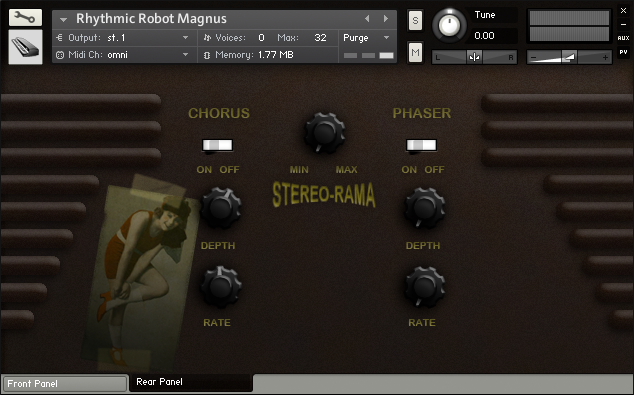Click the volume minus button
The image size is (634, 395).
pos(534,58)
